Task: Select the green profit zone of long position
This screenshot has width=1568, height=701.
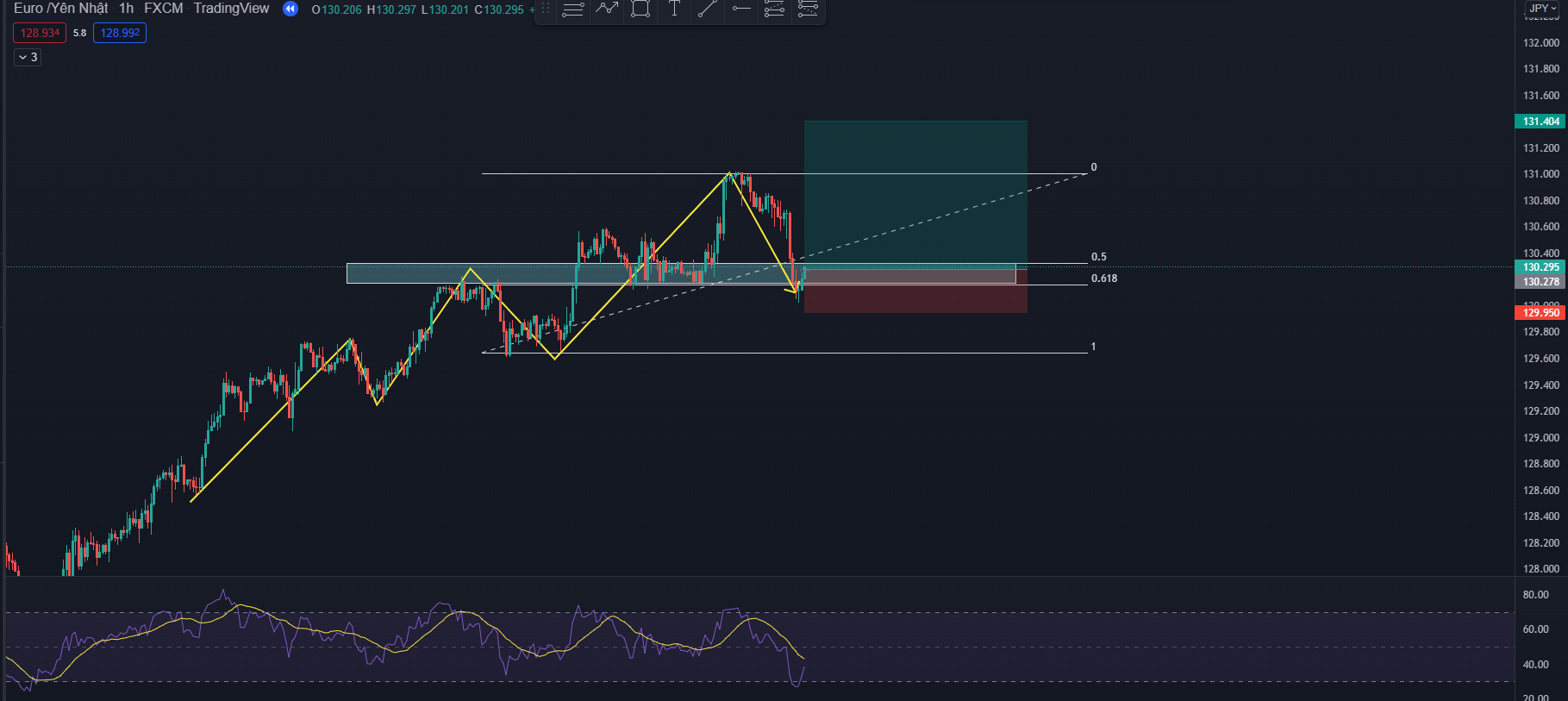Action: (915, 191)
